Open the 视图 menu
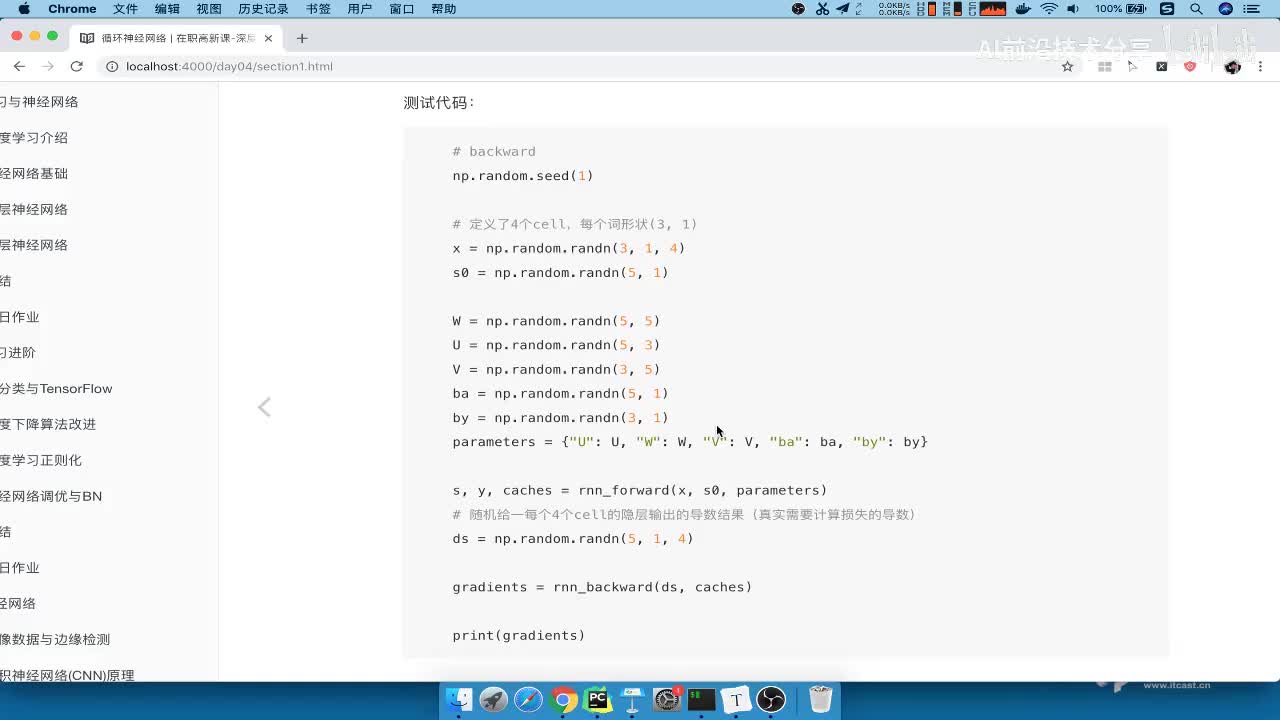 click(209, 9)
